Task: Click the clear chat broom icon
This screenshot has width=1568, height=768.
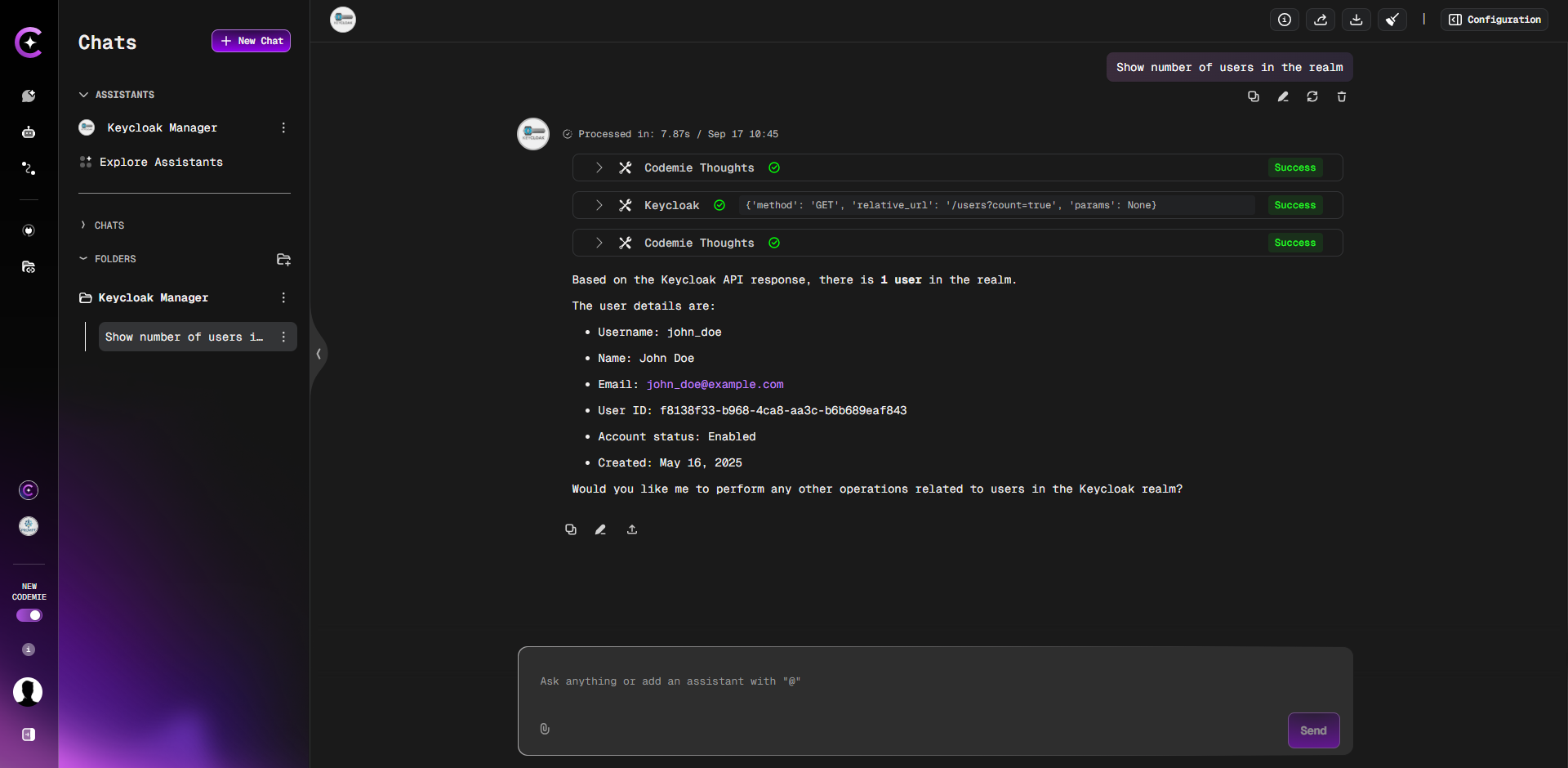Action: click(x=1392, y=20)
